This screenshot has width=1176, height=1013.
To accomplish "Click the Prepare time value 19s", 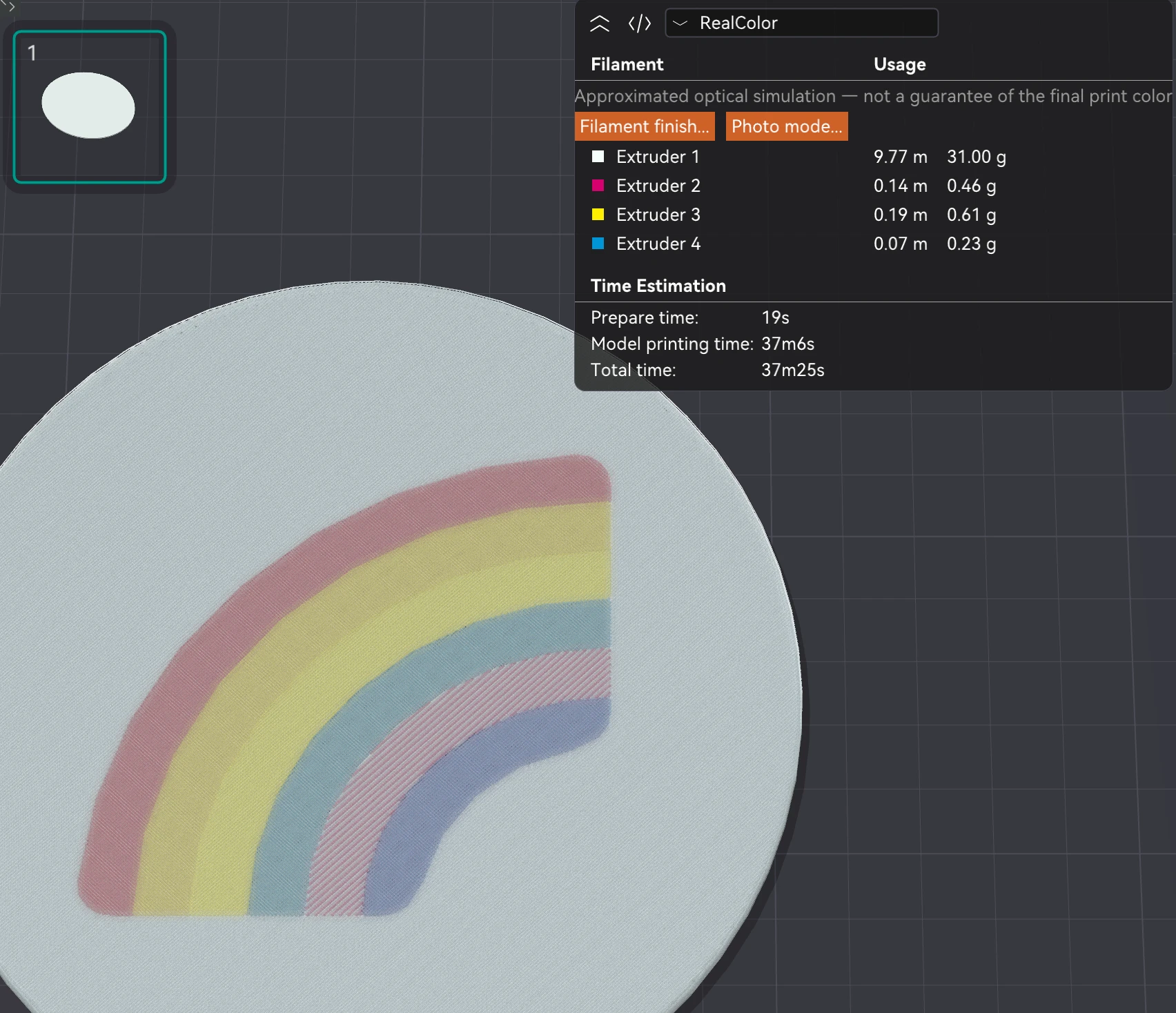I will point(775,317).
